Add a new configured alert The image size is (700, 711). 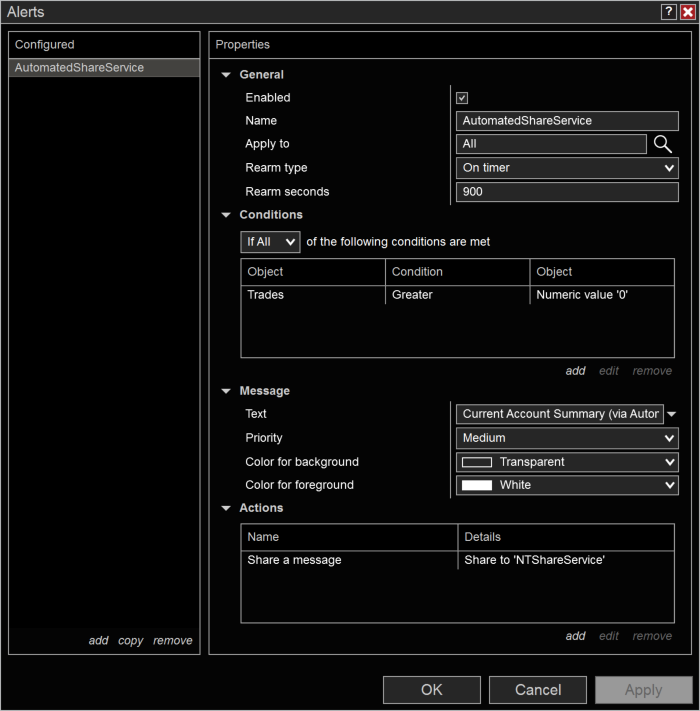click(x=98, y=640)
